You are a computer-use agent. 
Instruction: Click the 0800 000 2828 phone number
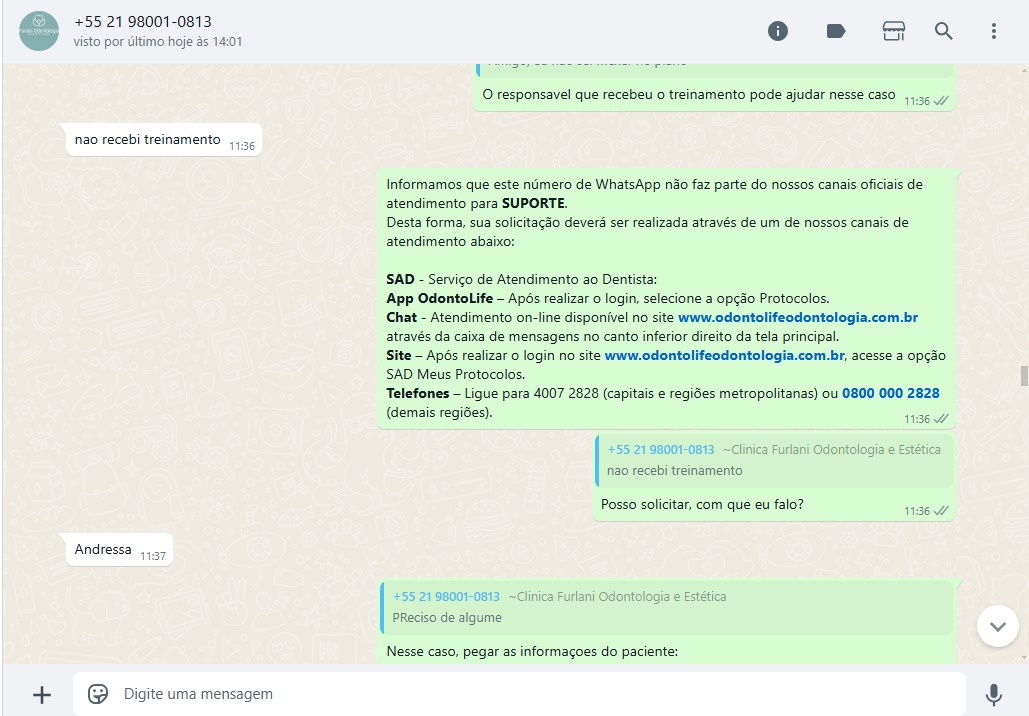click(890, 394)
